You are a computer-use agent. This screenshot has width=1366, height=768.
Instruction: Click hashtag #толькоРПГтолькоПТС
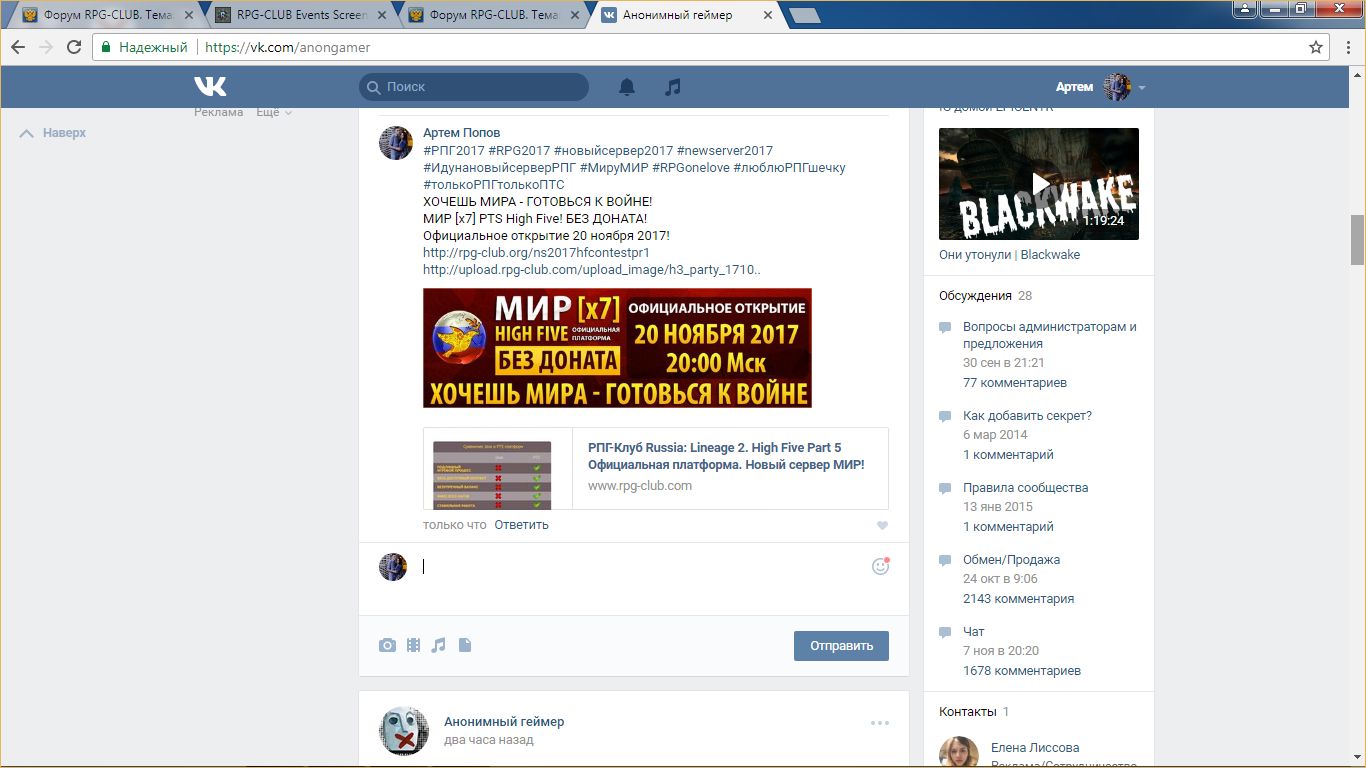pos(494,185)
